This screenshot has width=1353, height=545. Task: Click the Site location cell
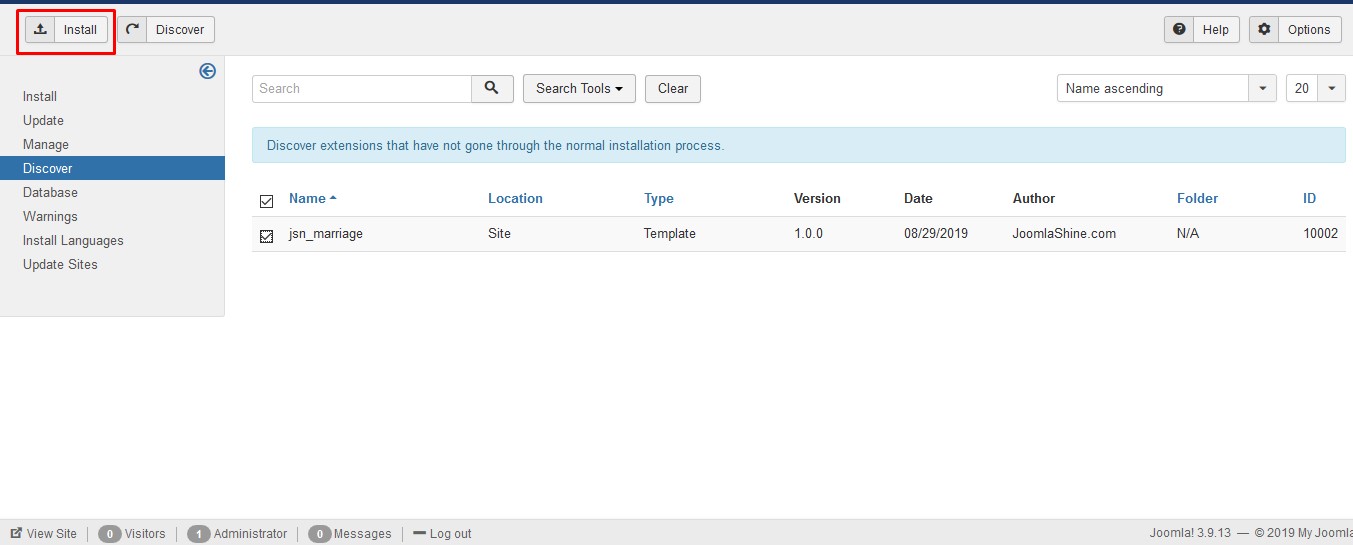499,234
